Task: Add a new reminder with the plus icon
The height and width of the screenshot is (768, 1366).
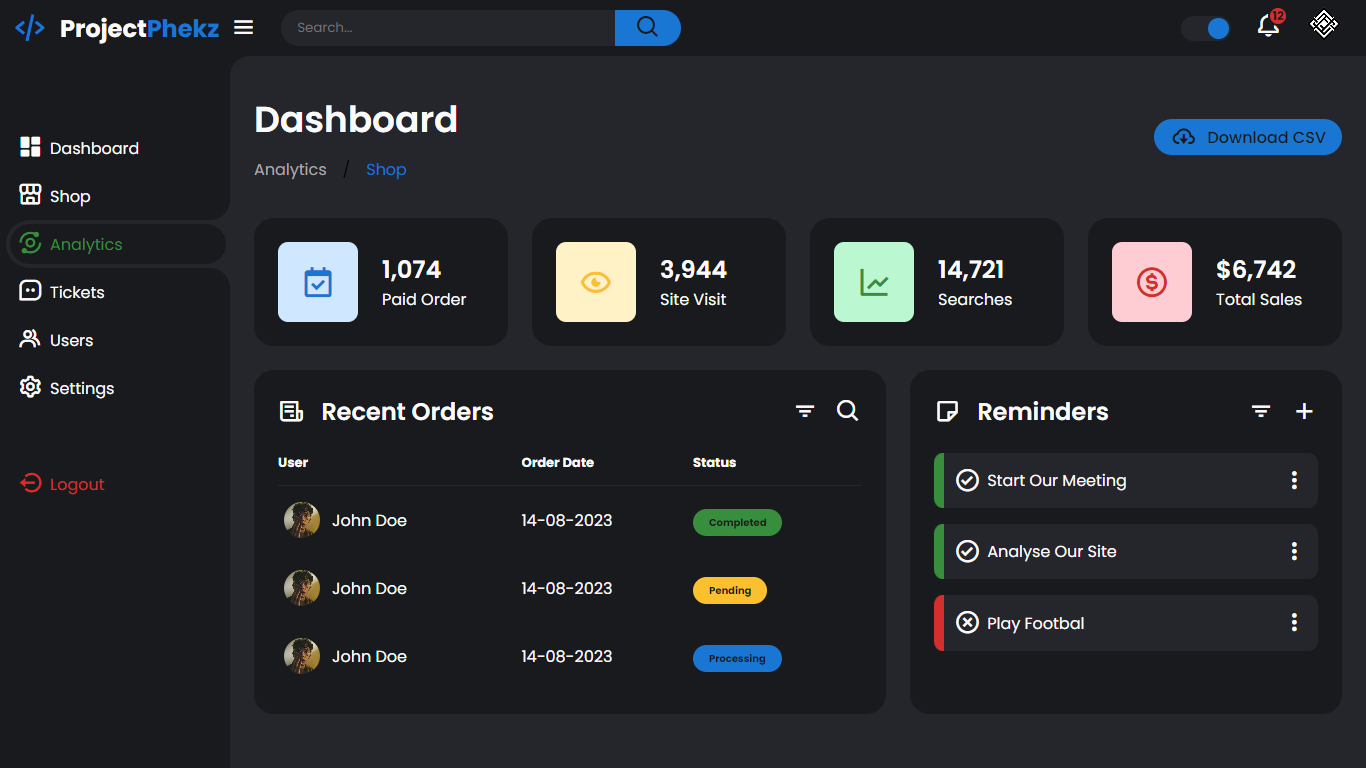Action: [1304, 411]
